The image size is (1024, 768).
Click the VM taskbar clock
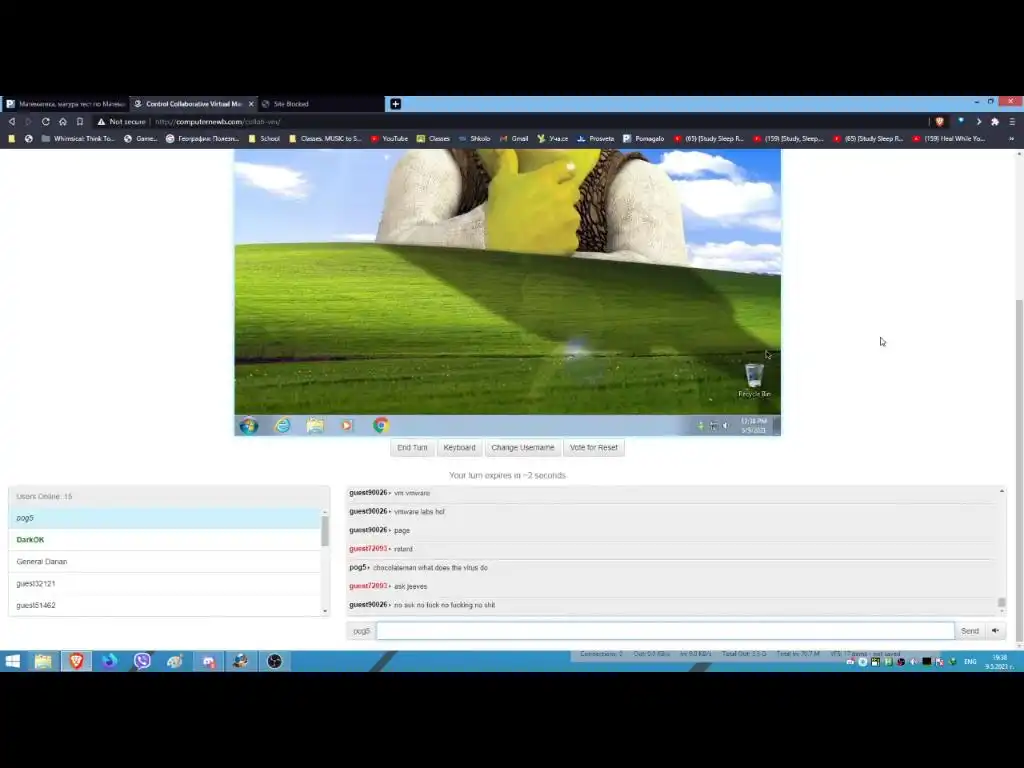(x=754, y=426)
